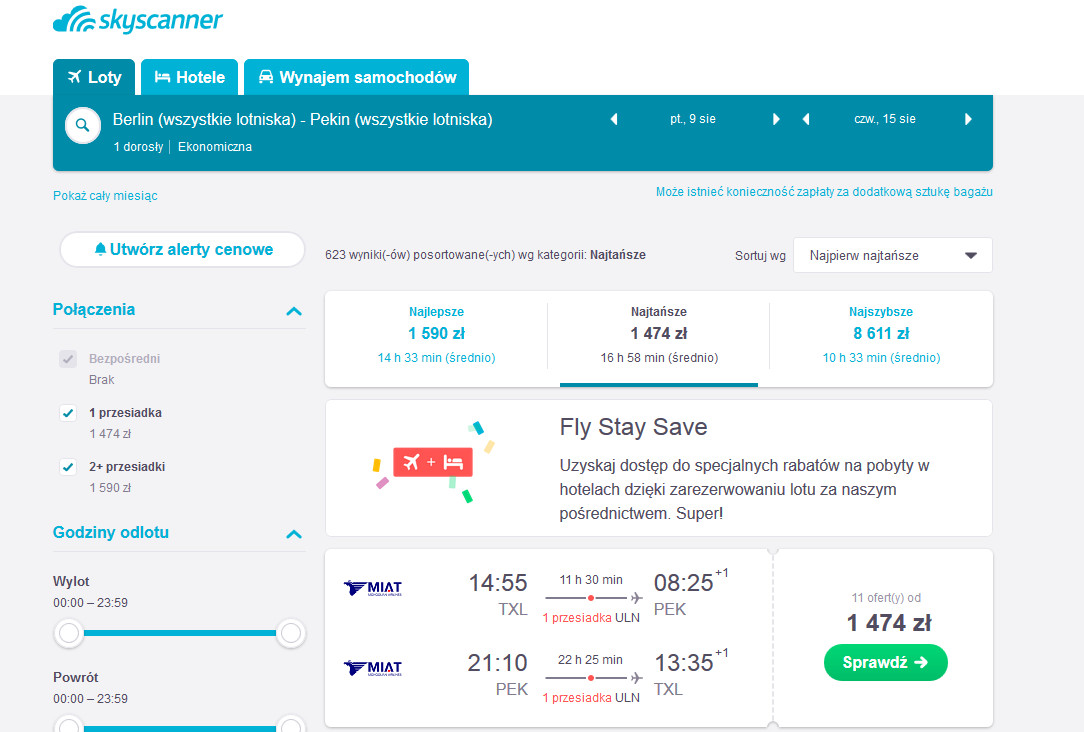Image resolution: width=1084 pixels, height=732 pixels.
Task: Click the green Sprawdź button
Action: coord(886,662)
